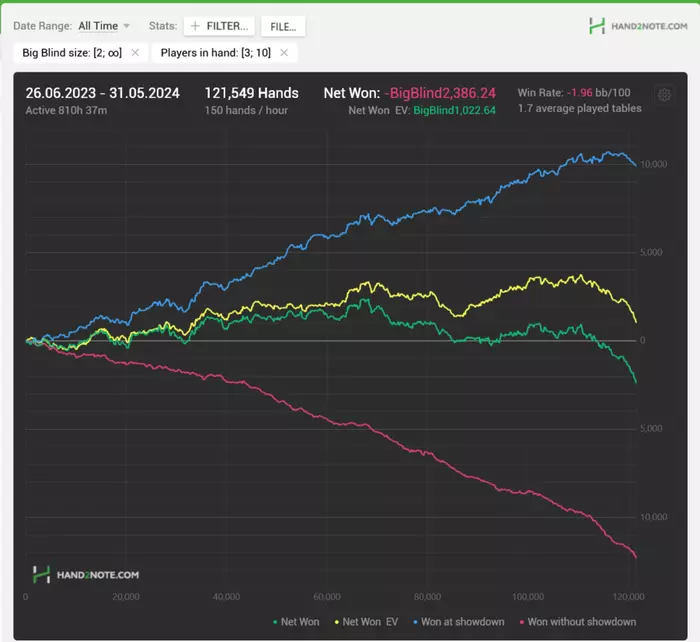
Task: Click the 121,549 Hands statistic
Action: (x=251, y=93)
